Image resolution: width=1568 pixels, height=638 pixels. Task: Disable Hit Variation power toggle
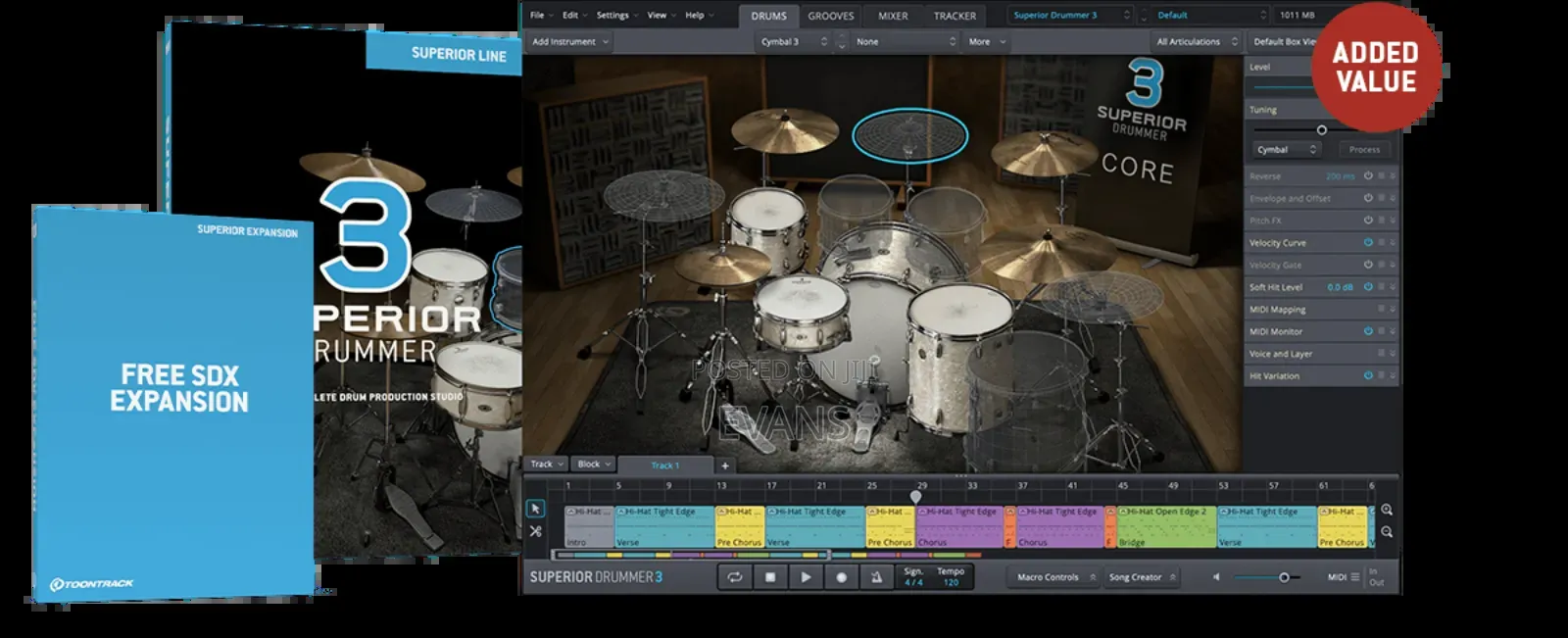point(1368,375)
